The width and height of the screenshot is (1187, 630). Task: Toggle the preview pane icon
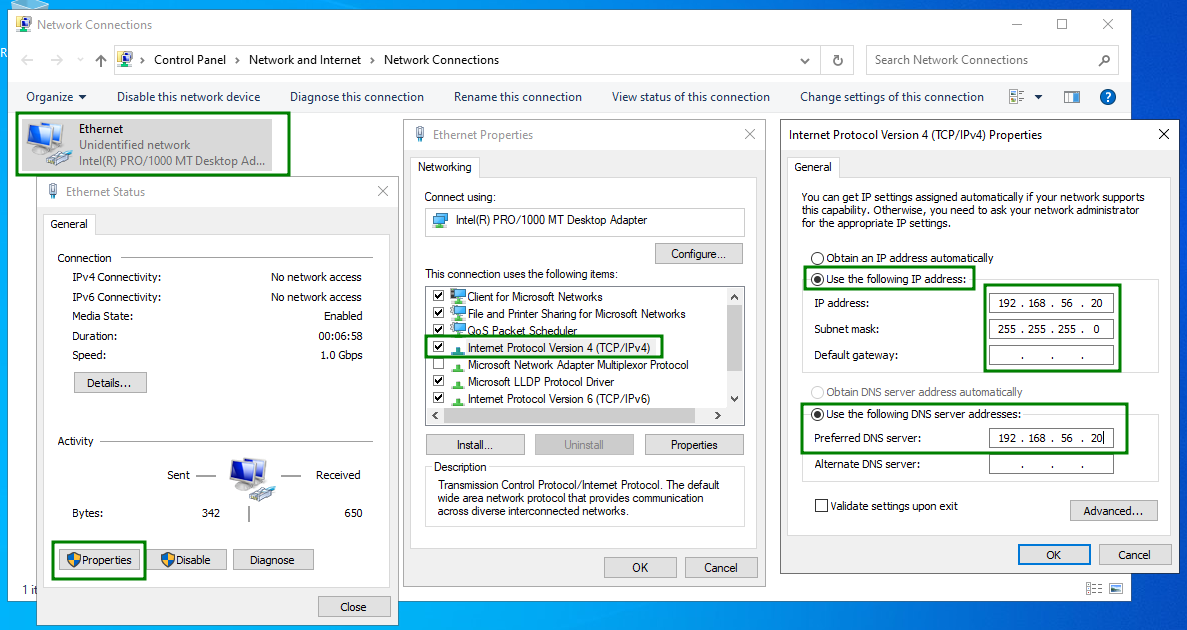[x=1072, y=97]
